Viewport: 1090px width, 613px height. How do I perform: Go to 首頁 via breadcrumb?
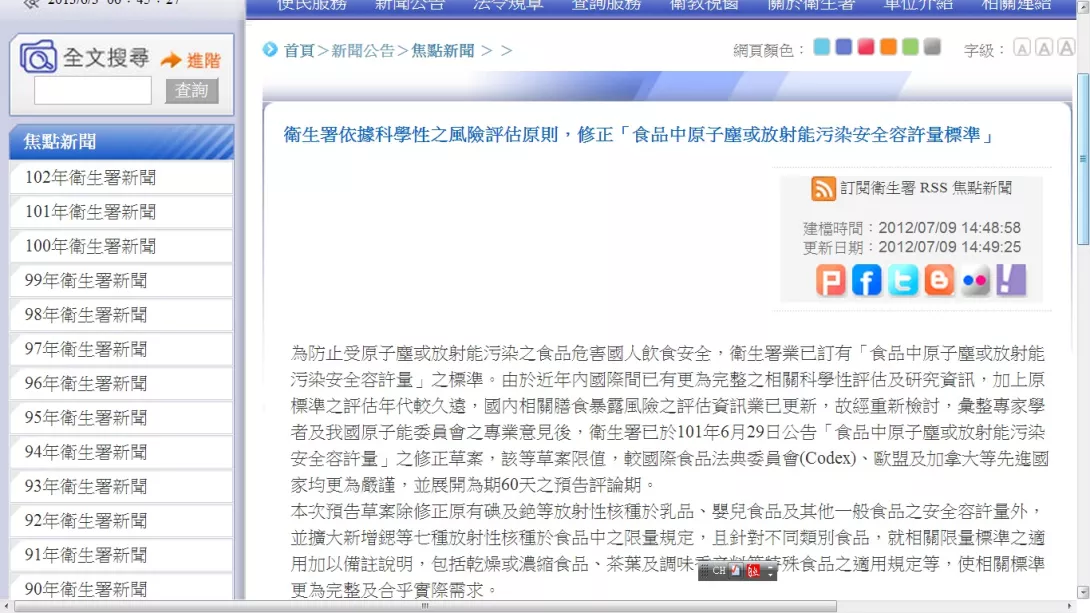(299, 51)
